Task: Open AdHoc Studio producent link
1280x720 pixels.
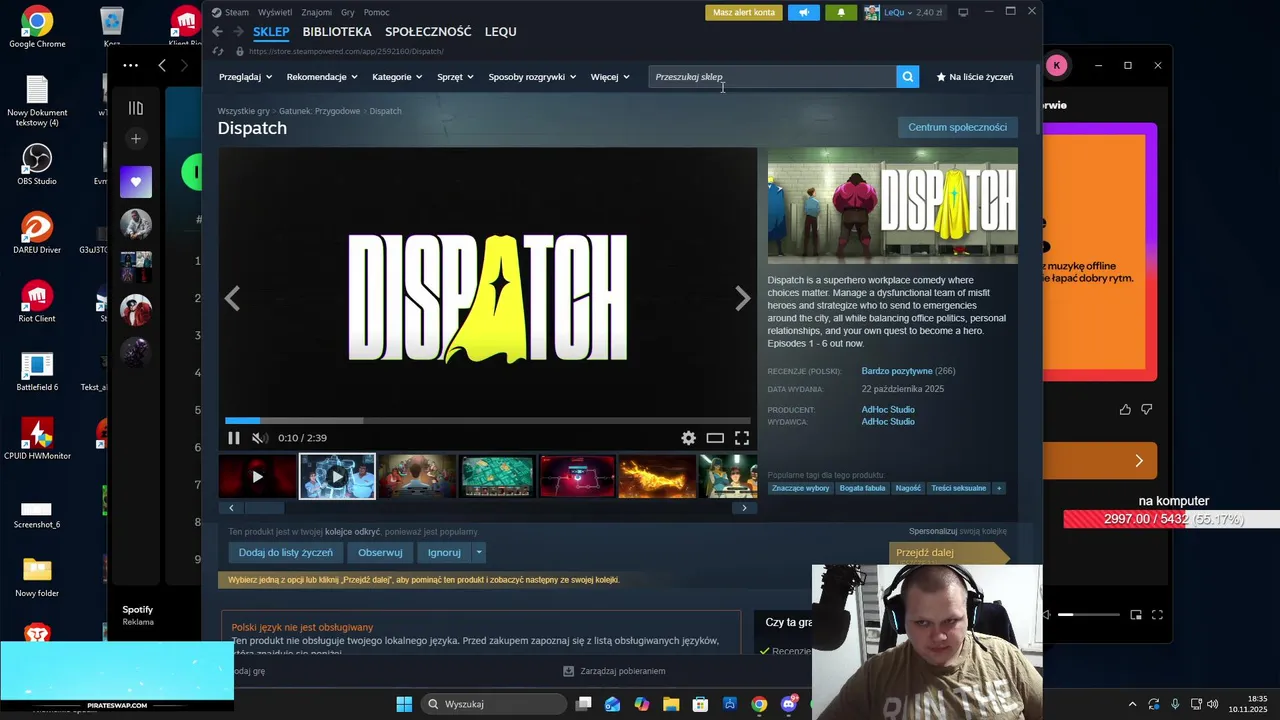Action: (x=888, y=409)
